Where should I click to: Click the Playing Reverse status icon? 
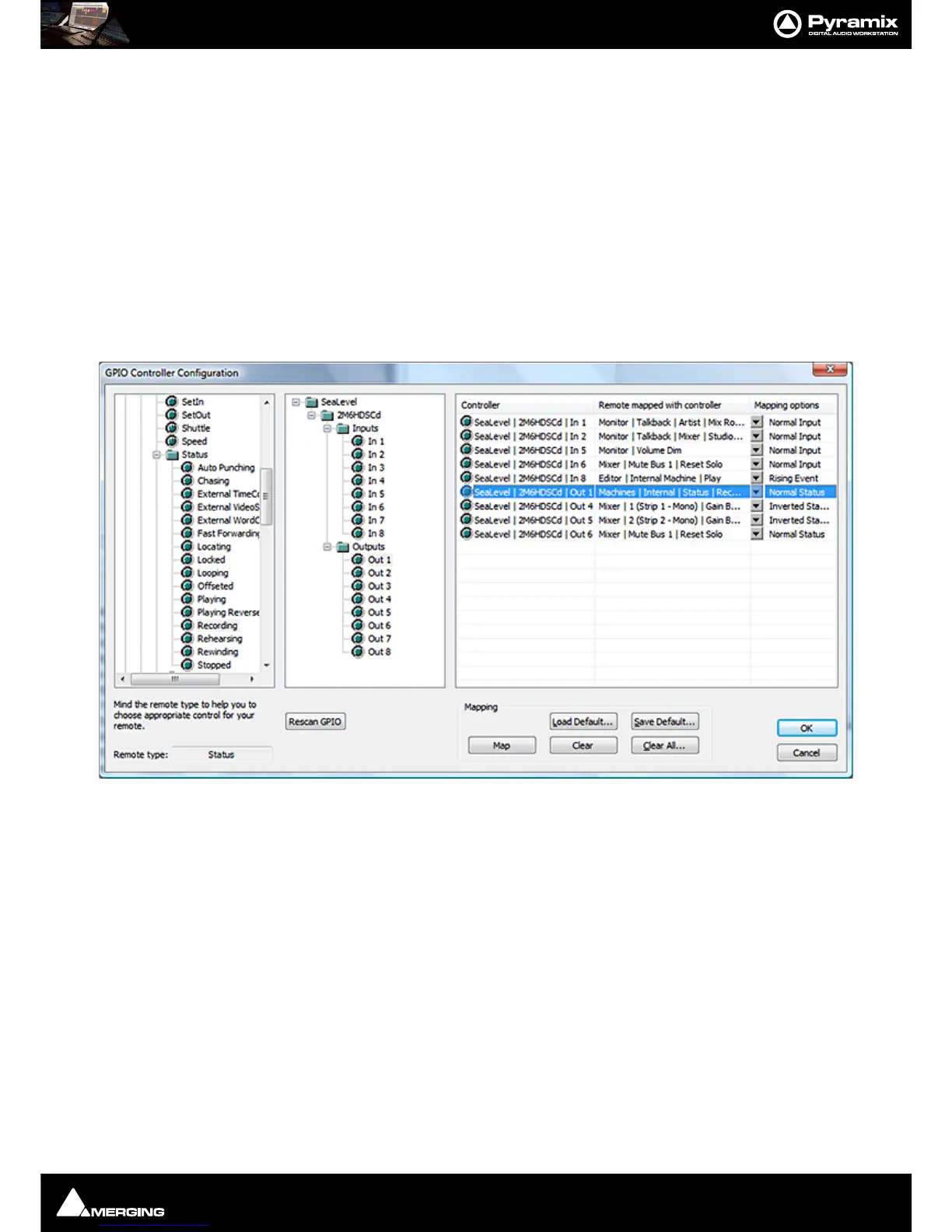click(187, 612)
